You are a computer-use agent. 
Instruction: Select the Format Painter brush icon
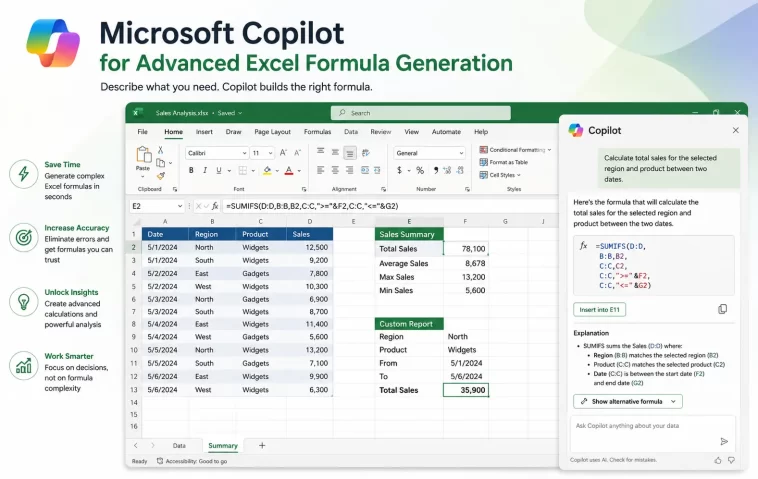tap(160, 175)
